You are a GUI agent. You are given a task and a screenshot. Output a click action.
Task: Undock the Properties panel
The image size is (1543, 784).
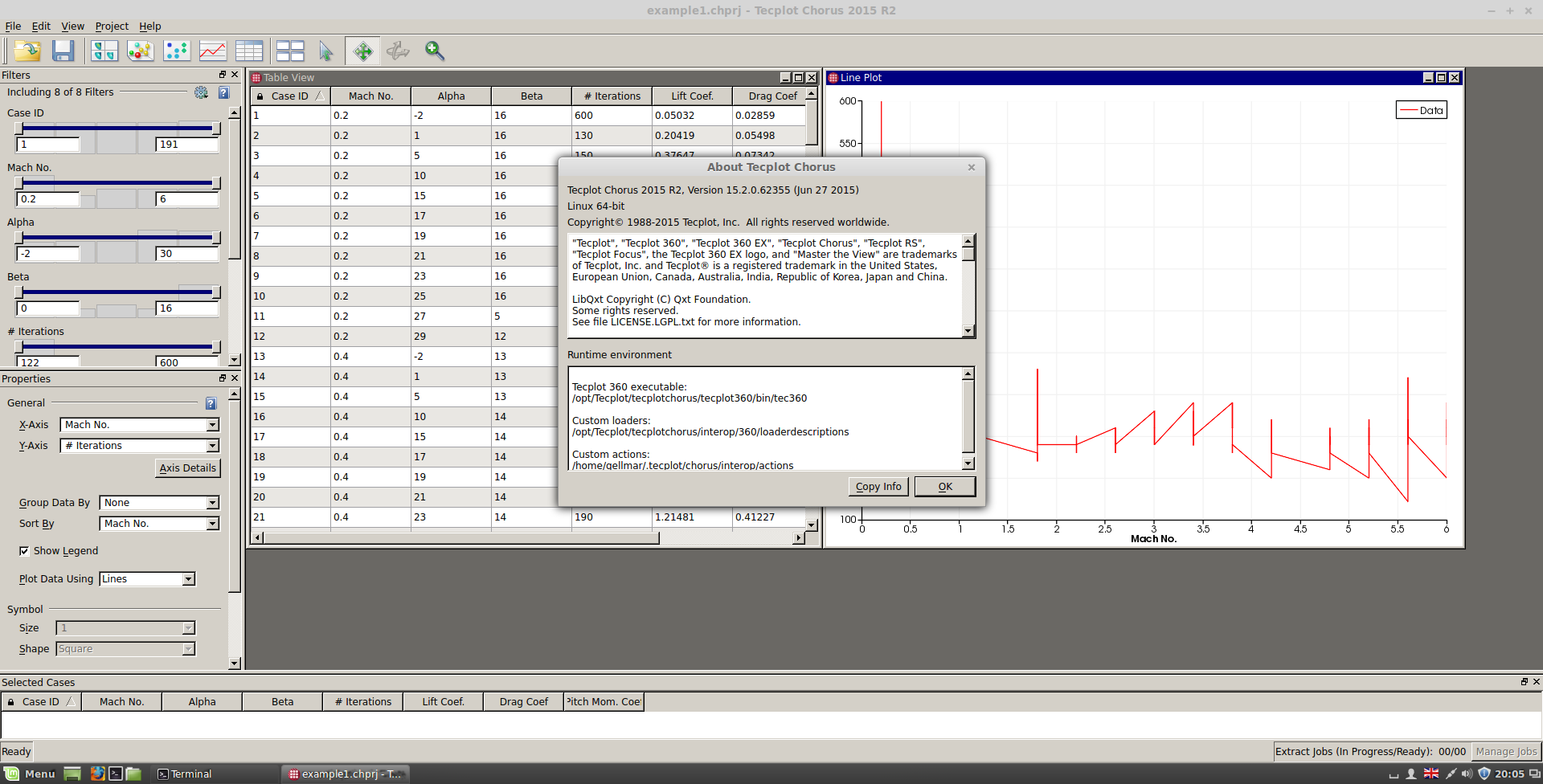tap(223, 378)
